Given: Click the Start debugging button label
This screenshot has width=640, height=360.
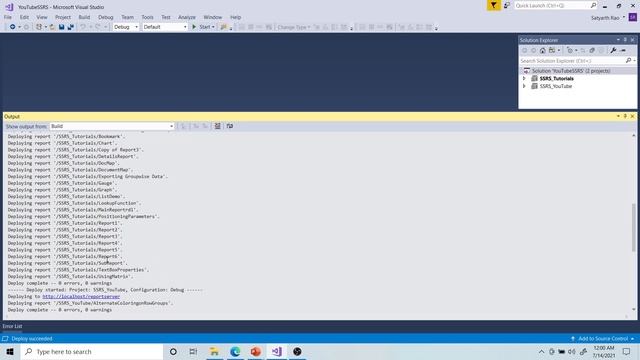Looking at the screenshot, I should pyautogui.click(x=204, y=27).
